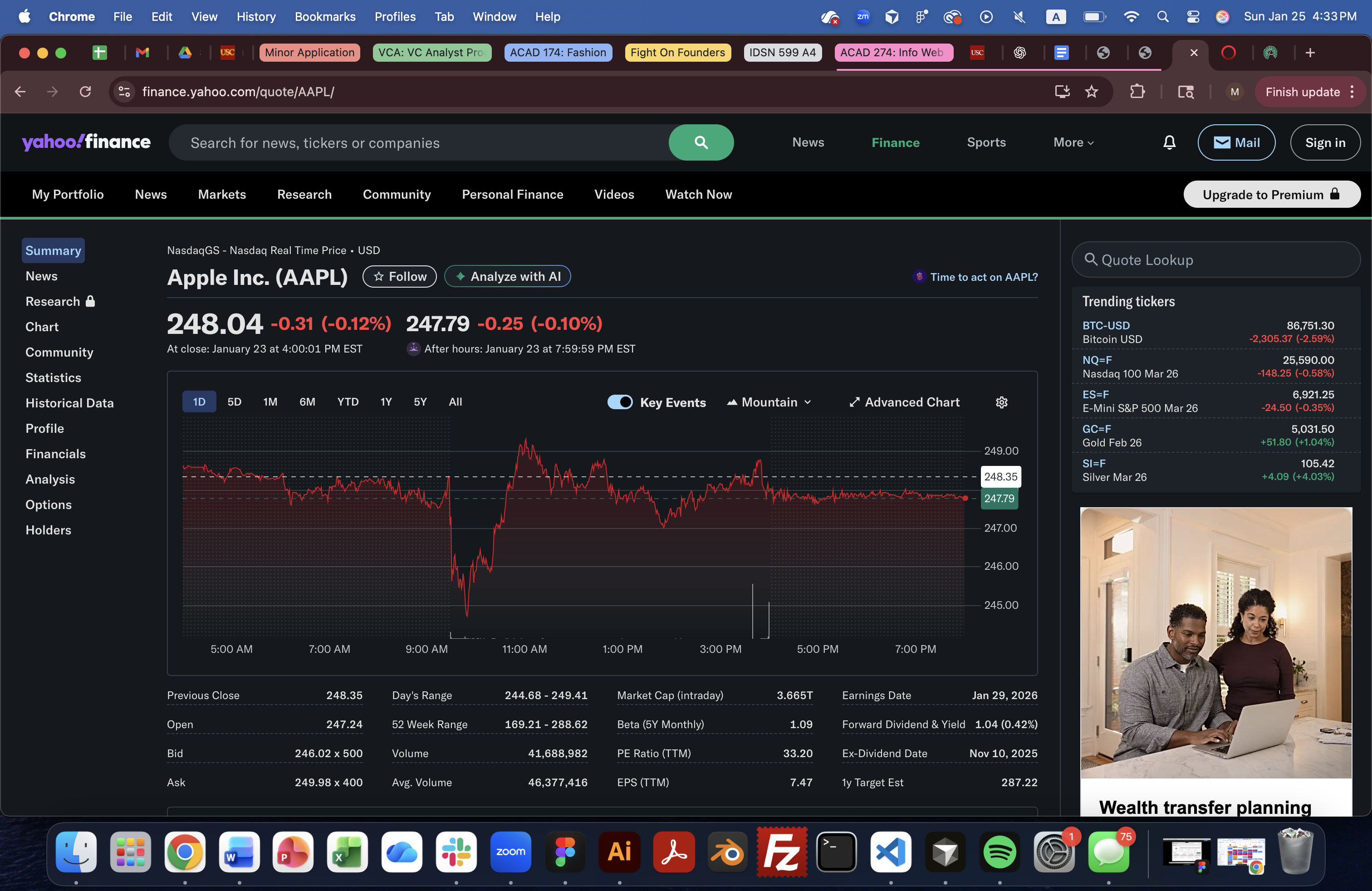
Task: Toggle the Key Events switch
Action: point(620,402)
